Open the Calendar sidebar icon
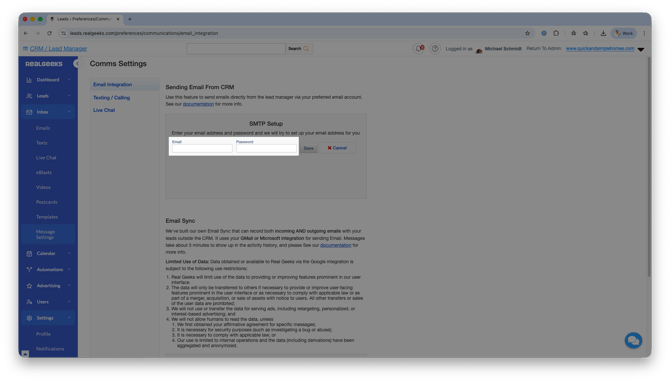The height and width of the screenshot is (382, 670). click(x=29, y=254)
